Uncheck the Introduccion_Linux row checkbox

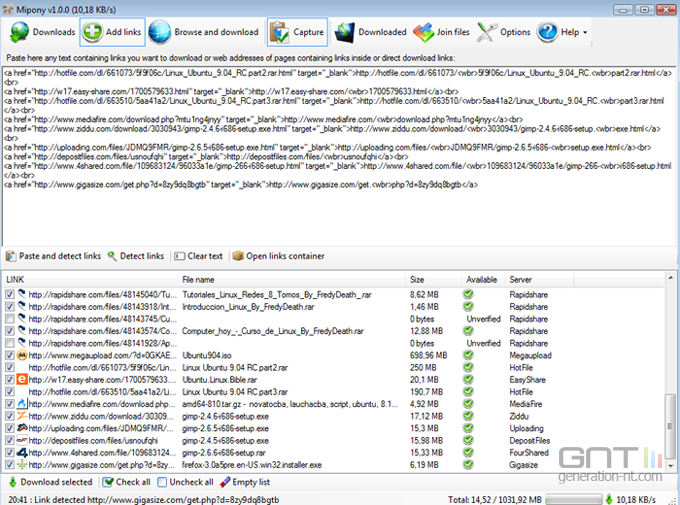(x=10, y=307)
